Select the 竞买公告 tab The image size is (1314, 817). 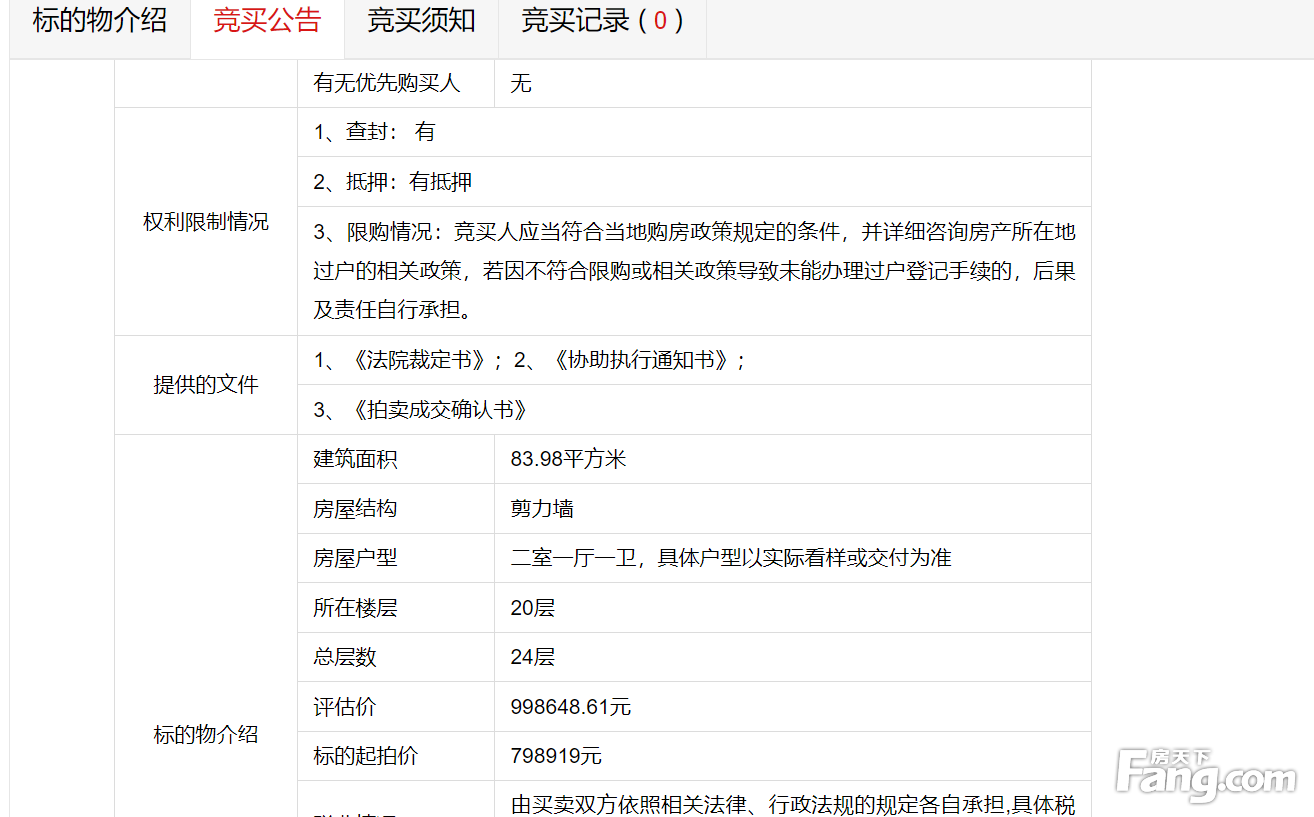click(267, 21)
